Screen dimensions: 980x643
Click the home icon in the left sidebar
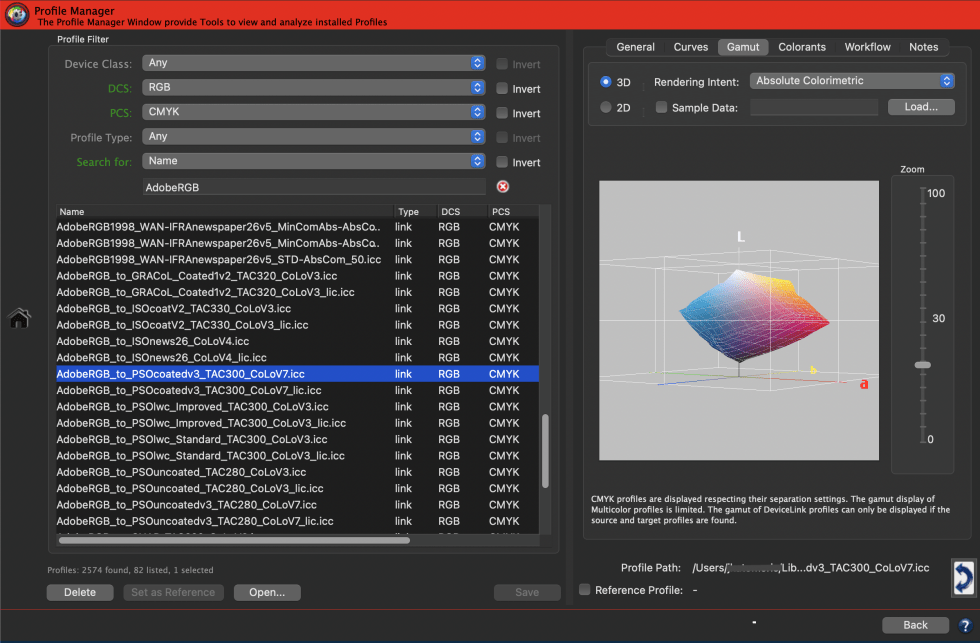click(x=19, y=318)
